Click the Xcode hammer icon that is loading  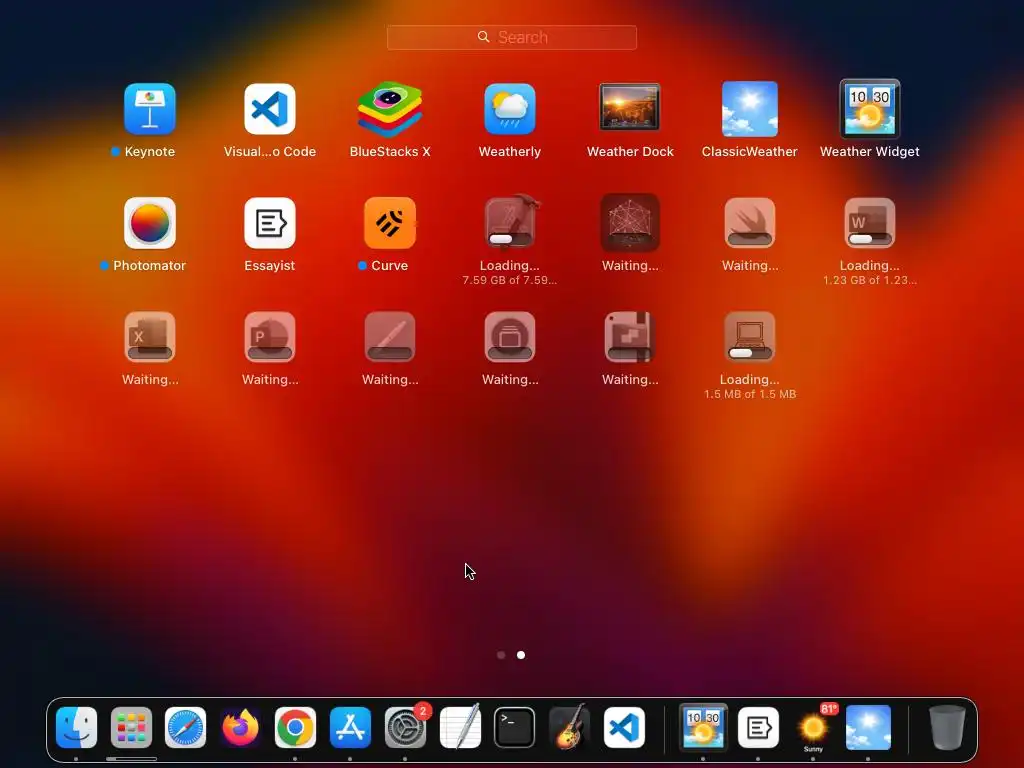pos(510,222)
